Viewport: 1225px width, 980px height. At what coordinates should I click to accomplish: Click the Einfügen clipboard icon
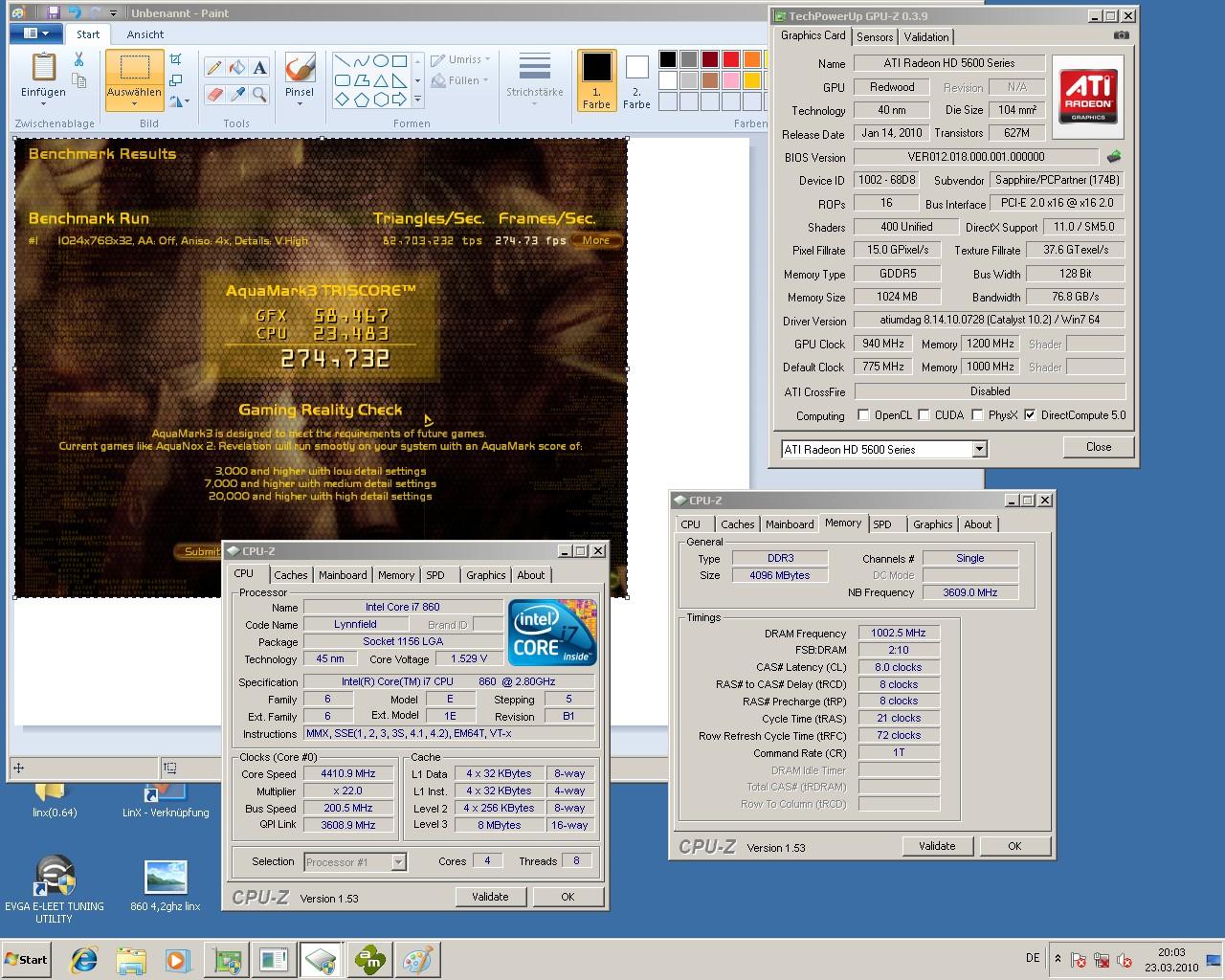(43, 67)
